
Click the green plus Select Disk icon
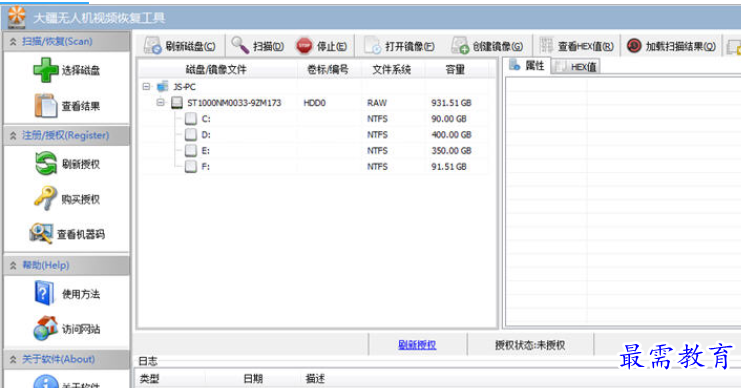coord(46,70)
